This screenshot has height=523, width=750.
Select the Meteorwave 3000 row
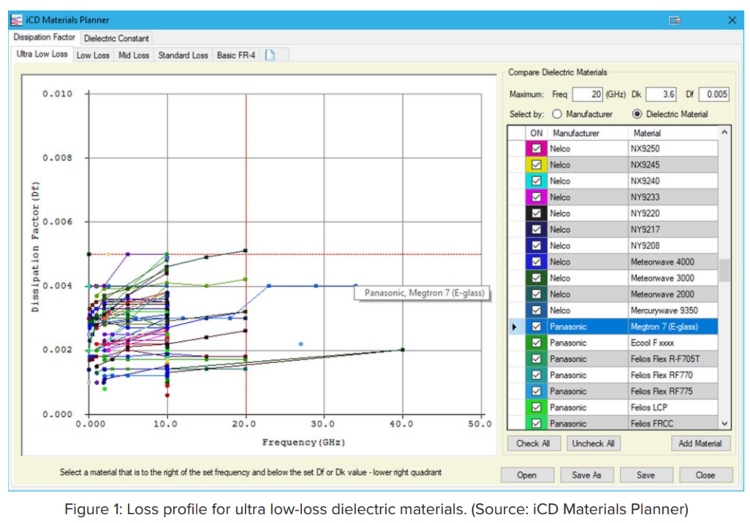click(x=613, y=278)
